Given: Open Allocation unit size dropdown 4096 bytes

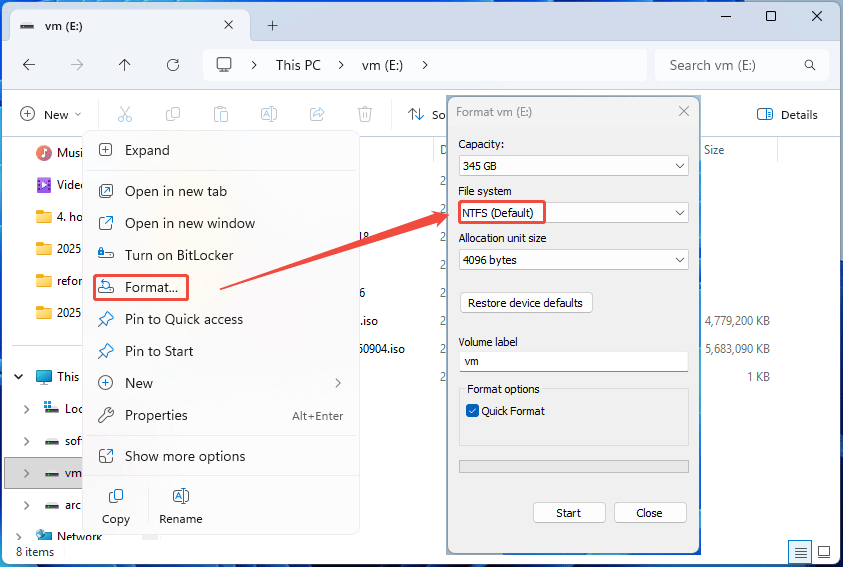Looking at the screenshot, I should [x=574, y=260].
